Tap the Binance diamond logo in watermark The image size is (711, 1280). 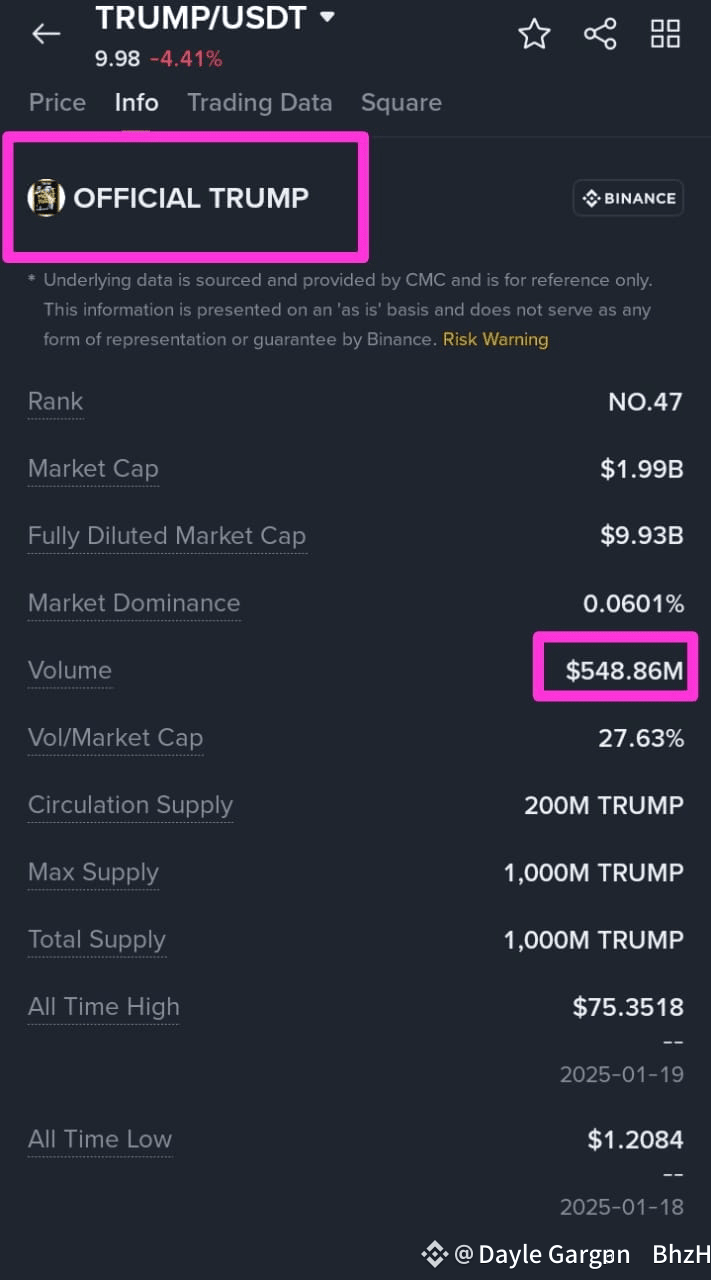click(x=434, y=1254)
